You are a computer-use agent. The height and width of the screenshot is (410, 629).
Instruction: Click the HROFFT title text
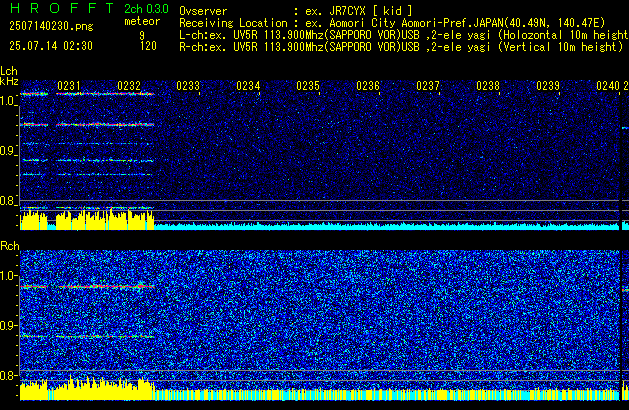click(62, 8)
